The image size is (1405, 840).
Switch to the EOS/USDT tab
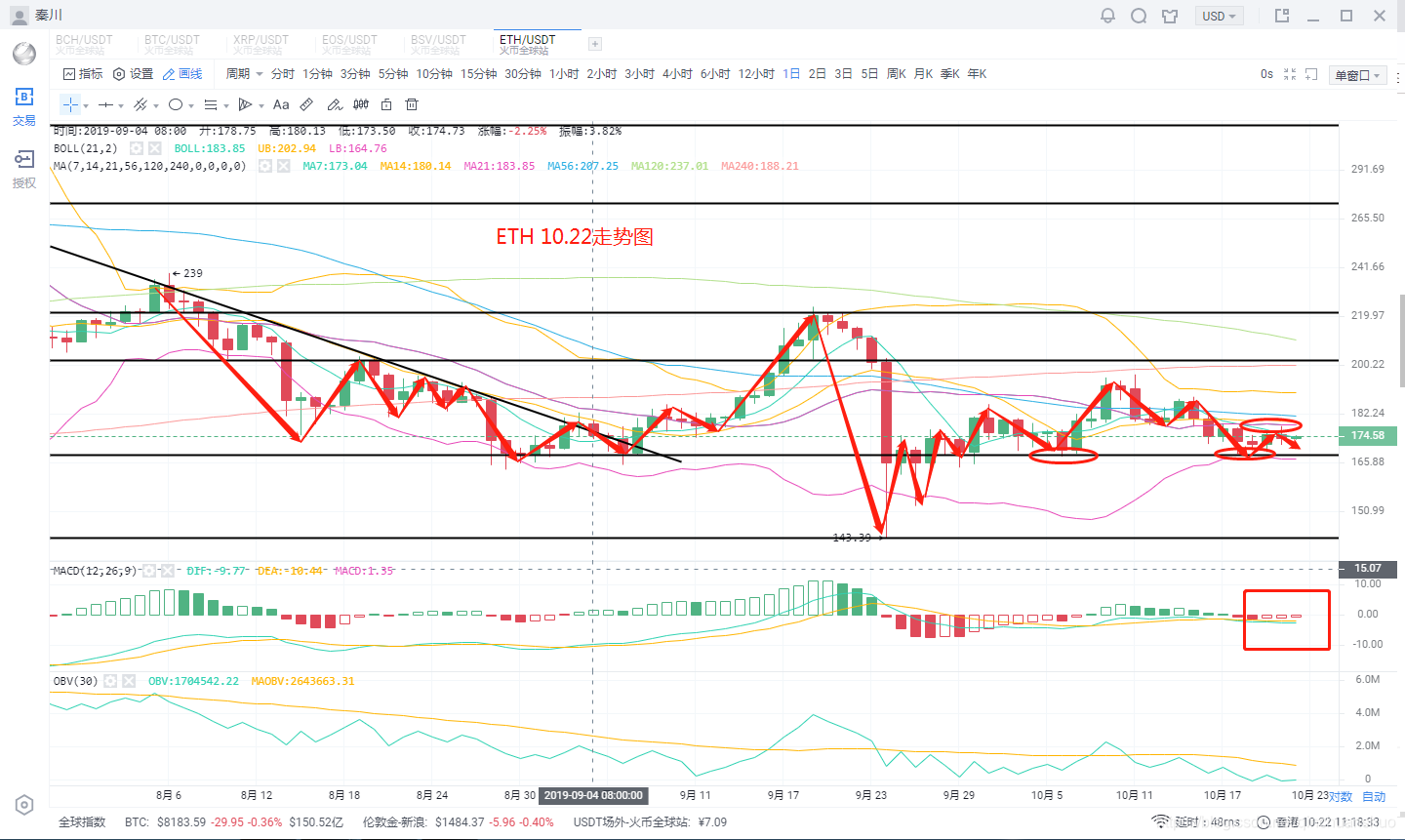[350, 44]
